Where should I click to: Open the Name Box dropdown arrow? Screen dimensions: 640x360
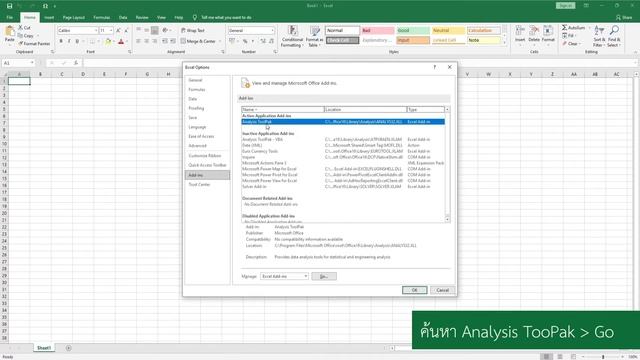tap(32, 63)
